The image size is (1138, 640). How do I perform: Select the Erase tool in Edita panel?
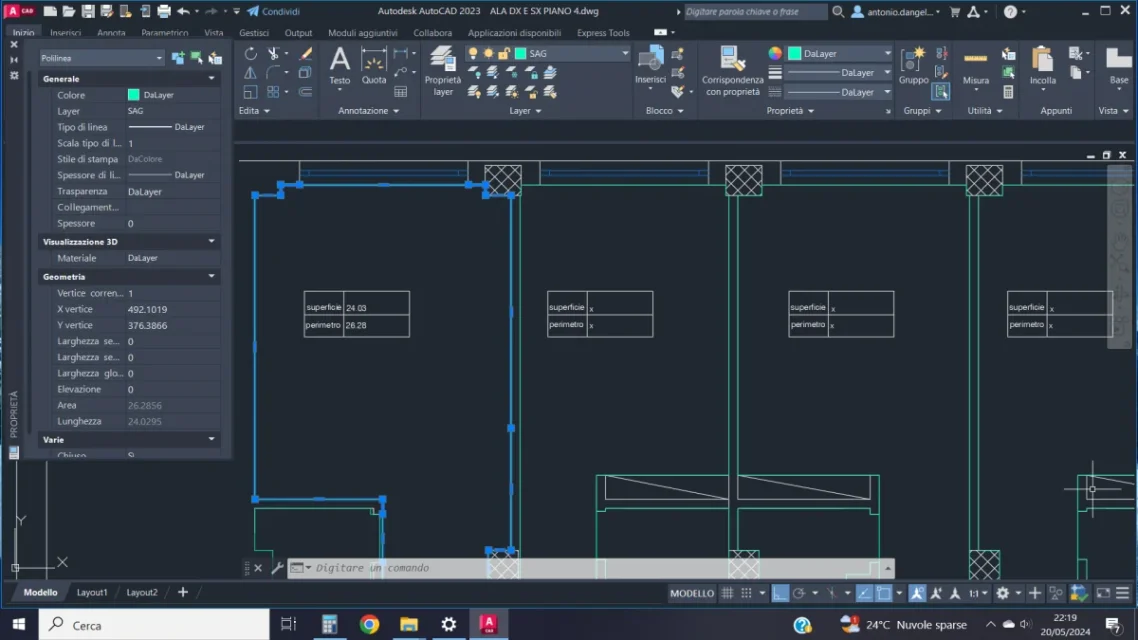306,54
